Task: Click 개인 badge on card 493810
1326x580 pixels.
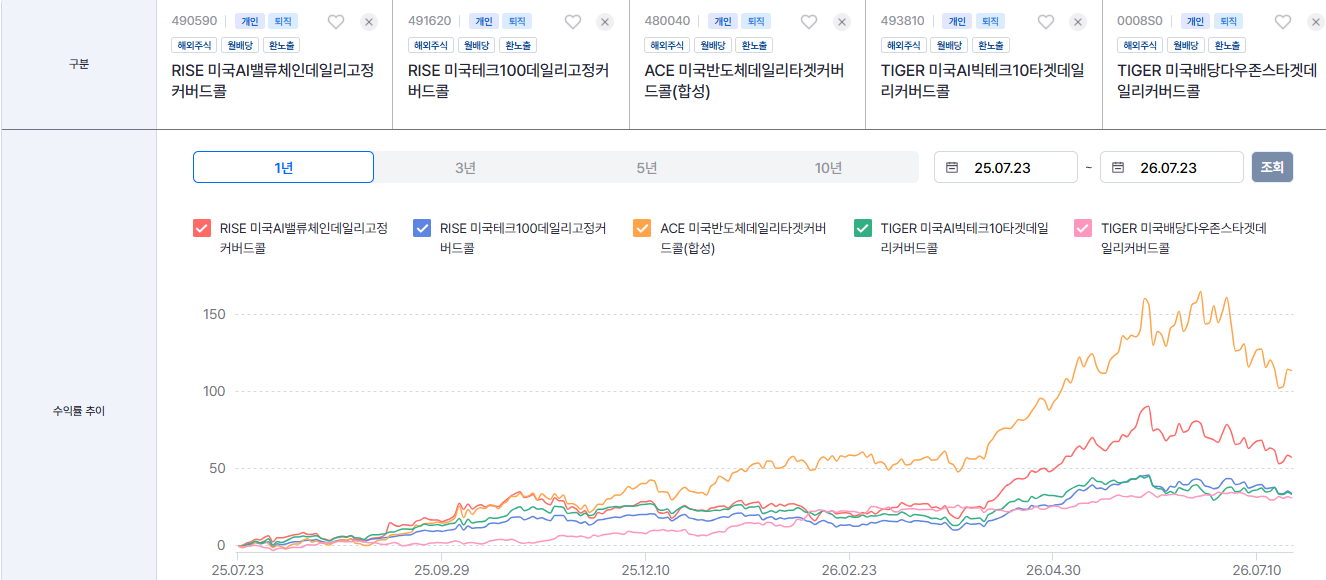Action: tap(957, 21)
